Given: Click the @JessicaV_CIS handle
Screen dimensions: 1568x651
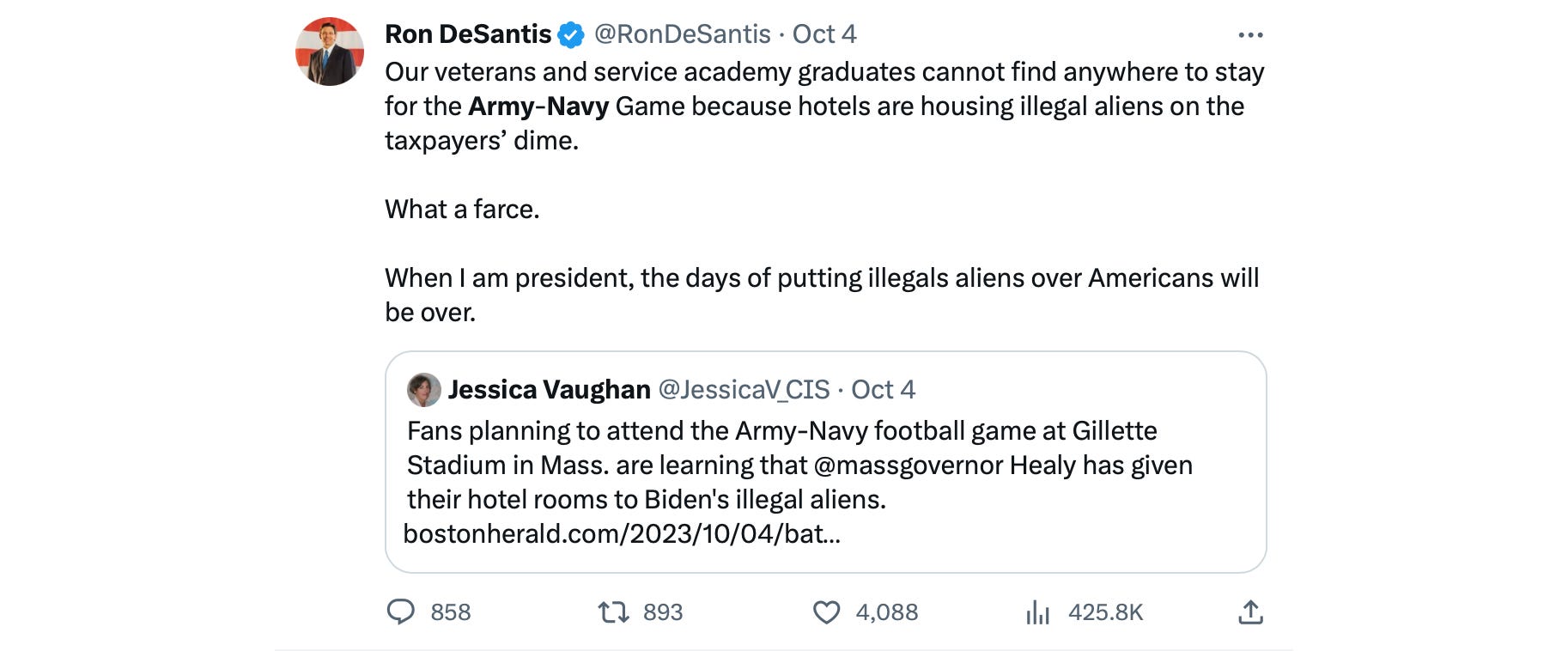Looking at the screenshot, I should (x=744, y=390).
